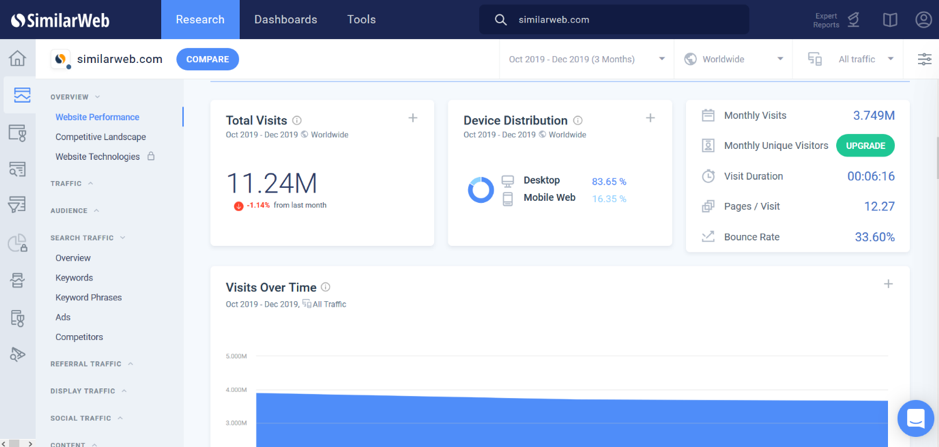Click the similarweb.com site favicon
The image size is (939, 447).
[60, 59]
